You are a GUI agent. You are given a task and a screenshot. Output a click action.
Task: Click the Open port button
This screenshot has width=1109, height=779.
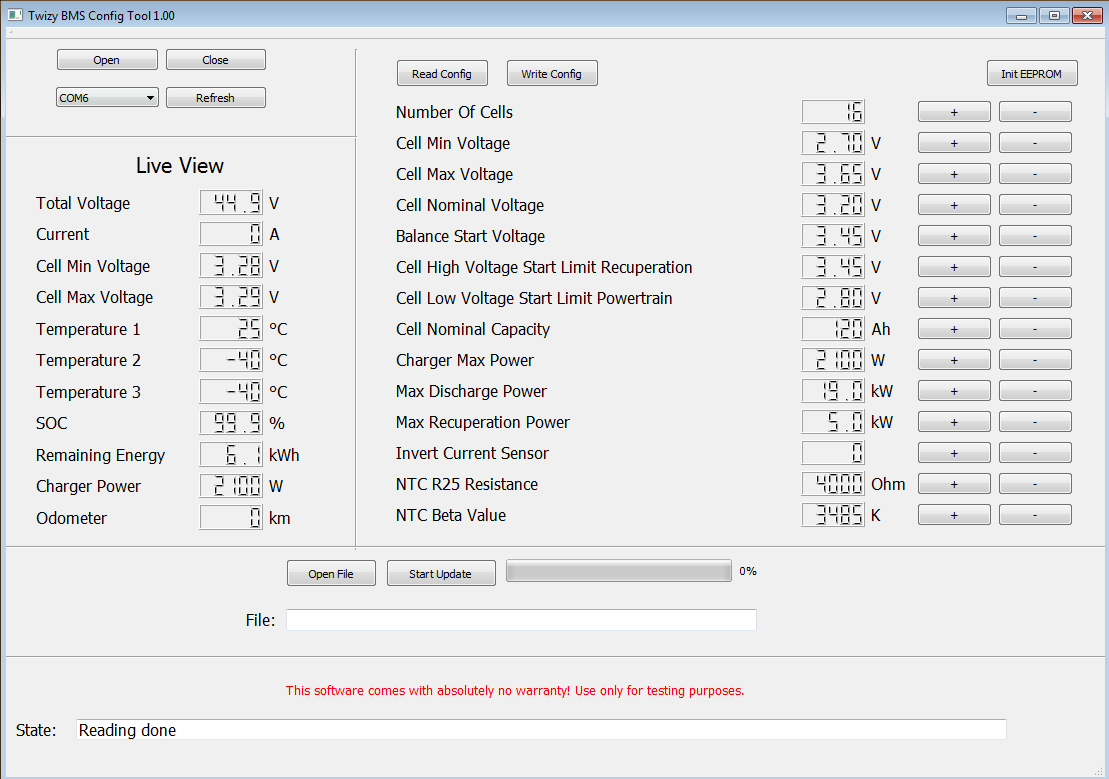click(x=107, y=60)
